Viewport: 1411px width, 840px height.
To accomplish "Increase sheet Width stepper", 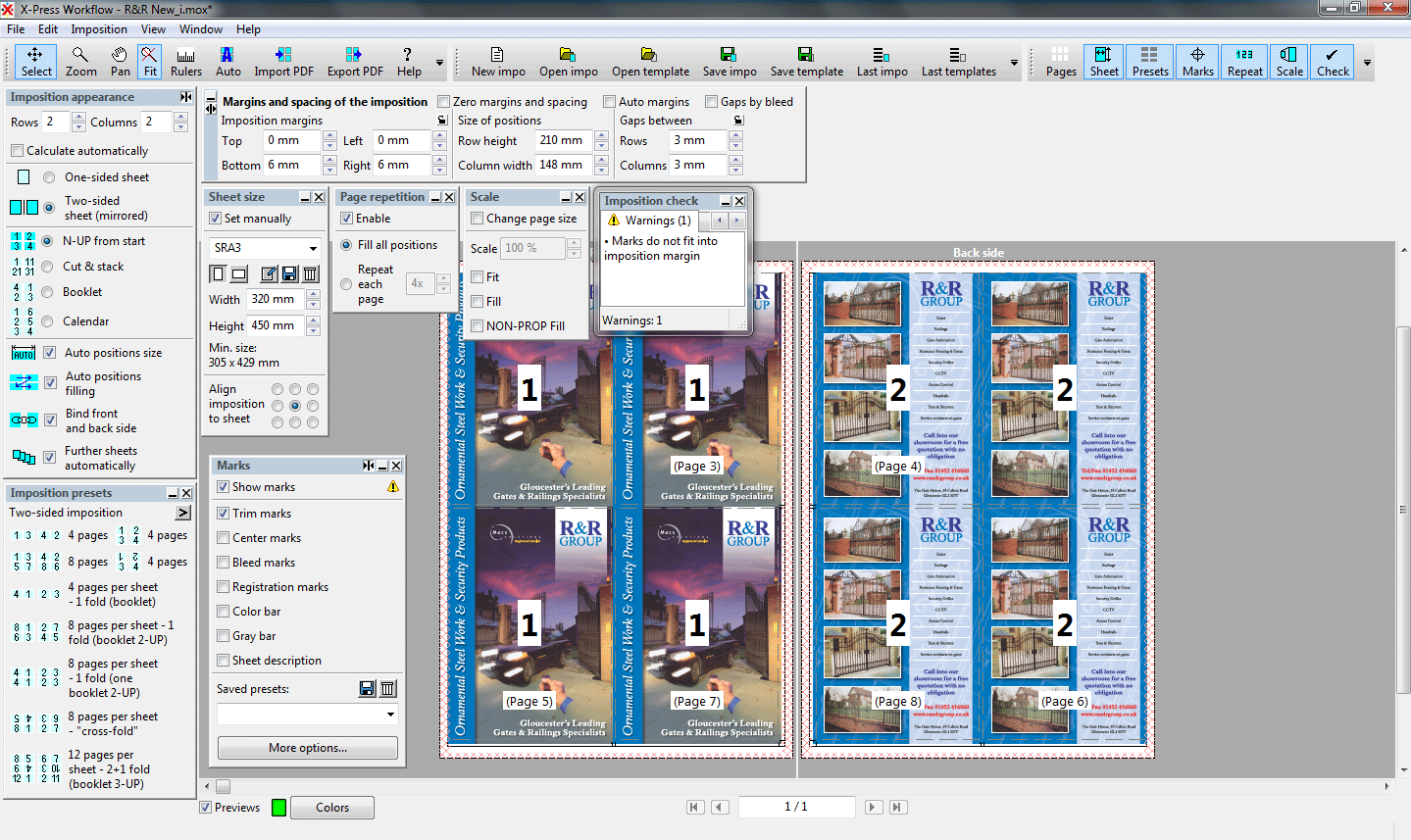I will point(313,294).
